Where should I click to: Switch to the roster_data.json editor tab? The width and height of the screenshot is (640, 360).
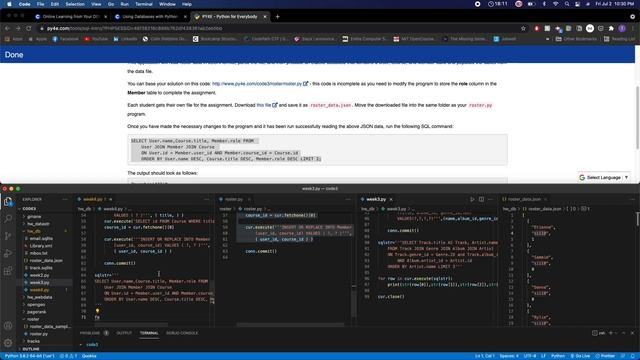(524, 199)
